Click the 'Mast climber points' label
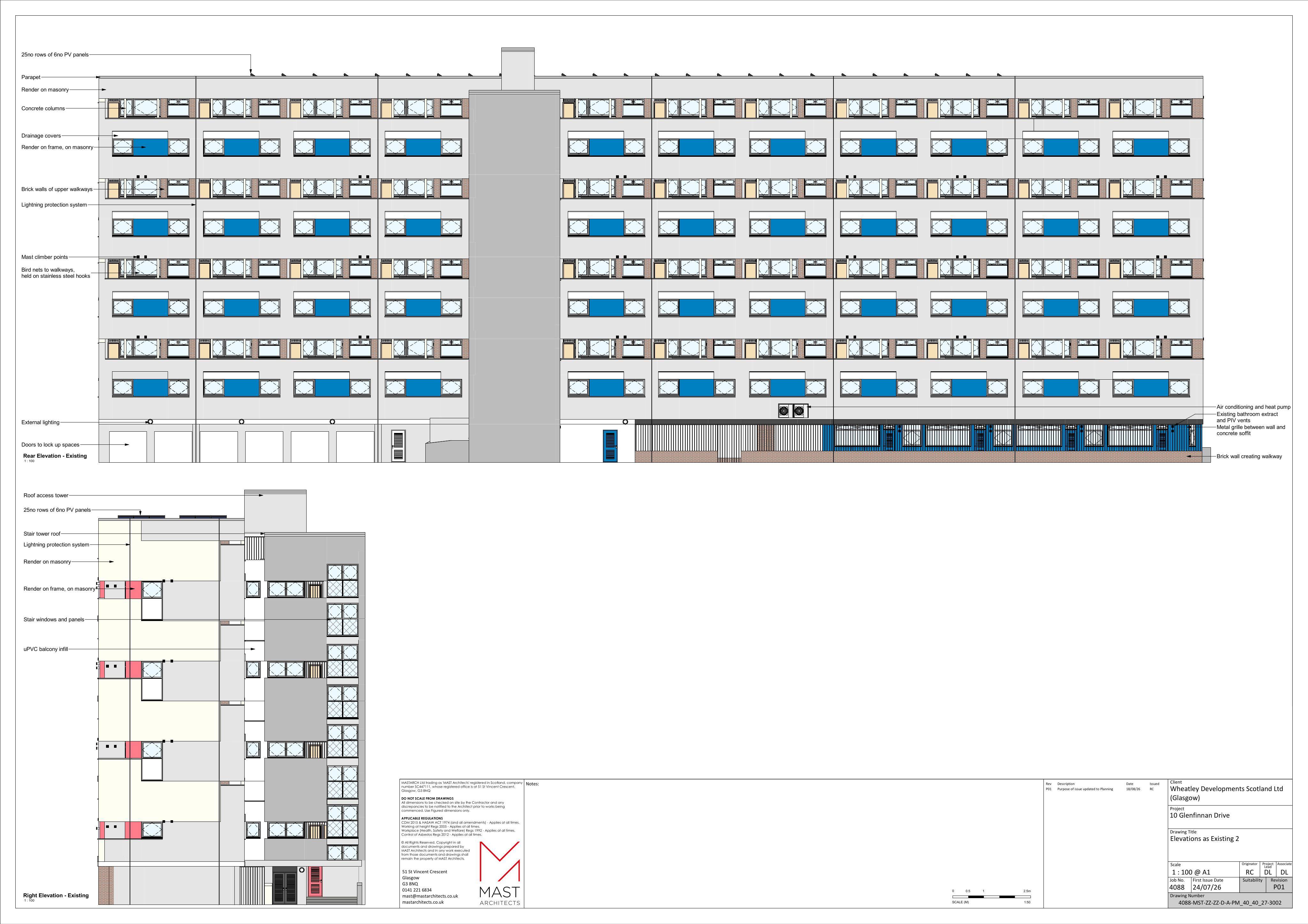The image size is (1308, 924). [44, 257]
